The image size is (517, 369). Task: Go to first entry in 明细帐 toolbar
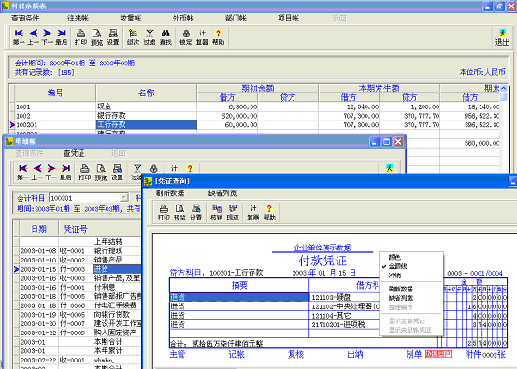[x=23, y=172]
